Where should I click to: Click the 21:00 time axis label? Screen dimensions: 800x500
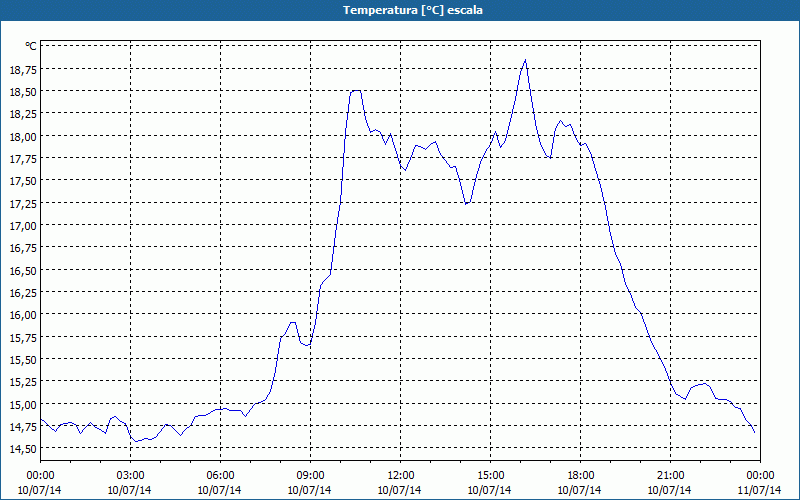670,476
